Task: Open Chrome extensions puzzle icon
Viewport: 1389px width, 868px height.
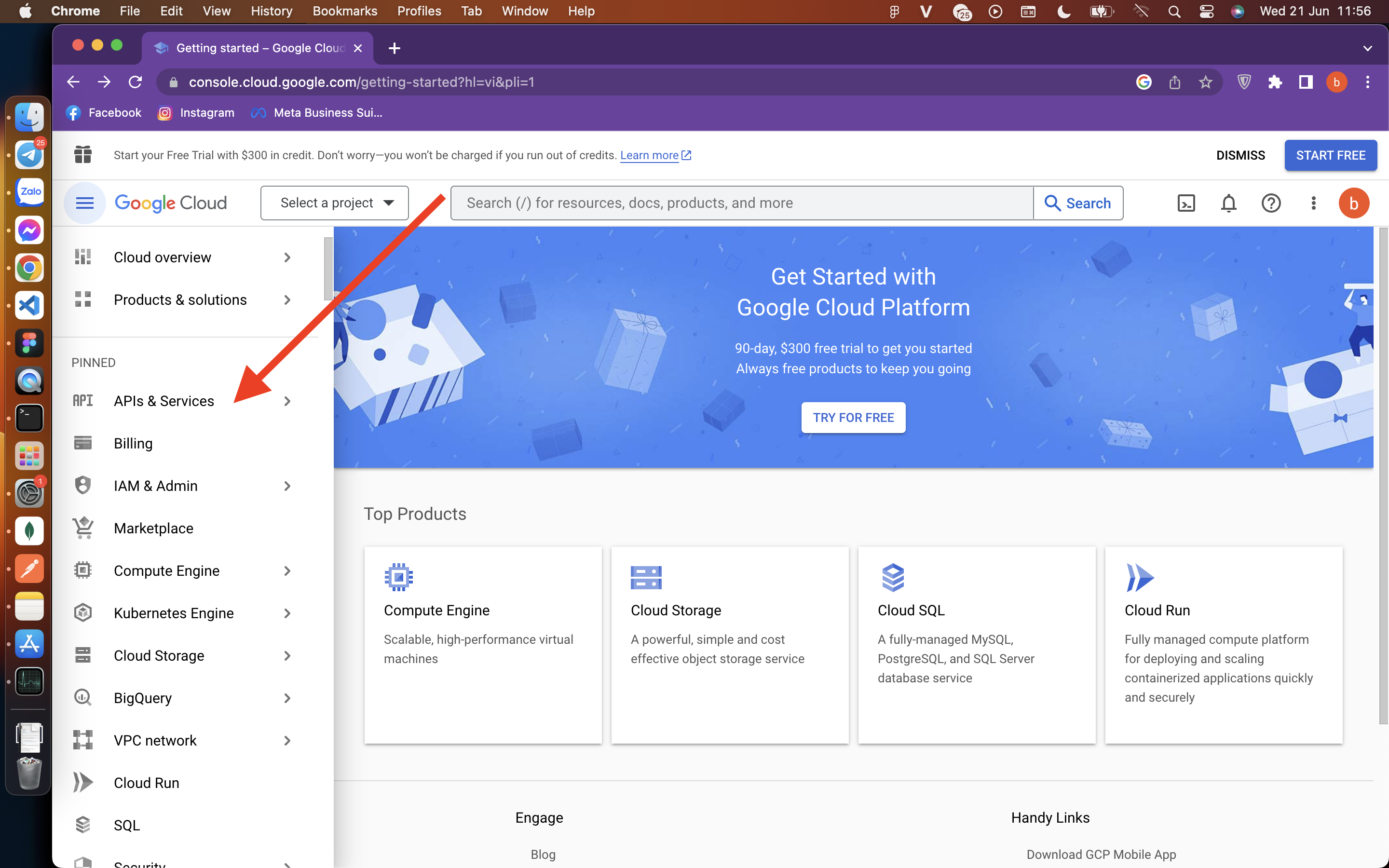Action: point(1275,82)
